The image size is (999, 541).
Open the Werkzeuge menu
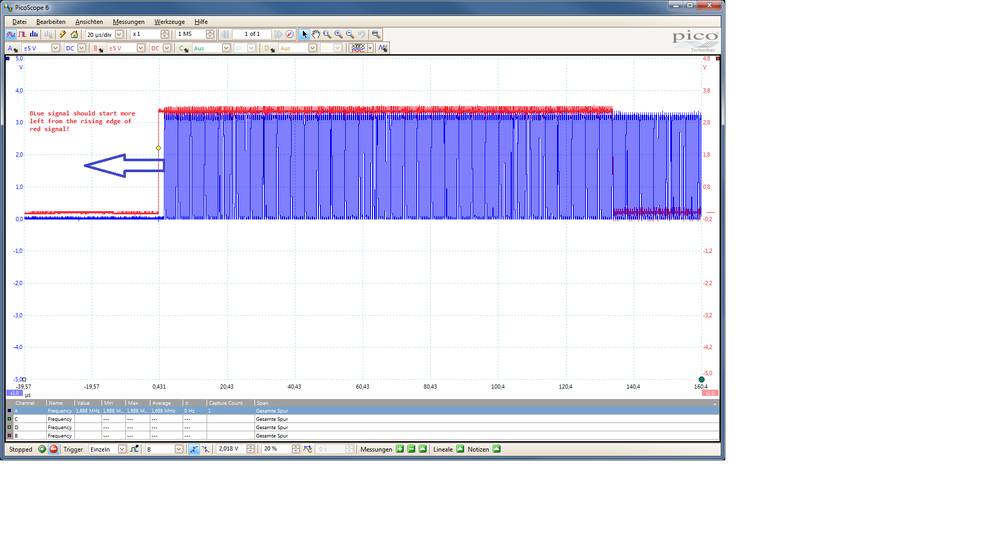[x=169, y=22]
